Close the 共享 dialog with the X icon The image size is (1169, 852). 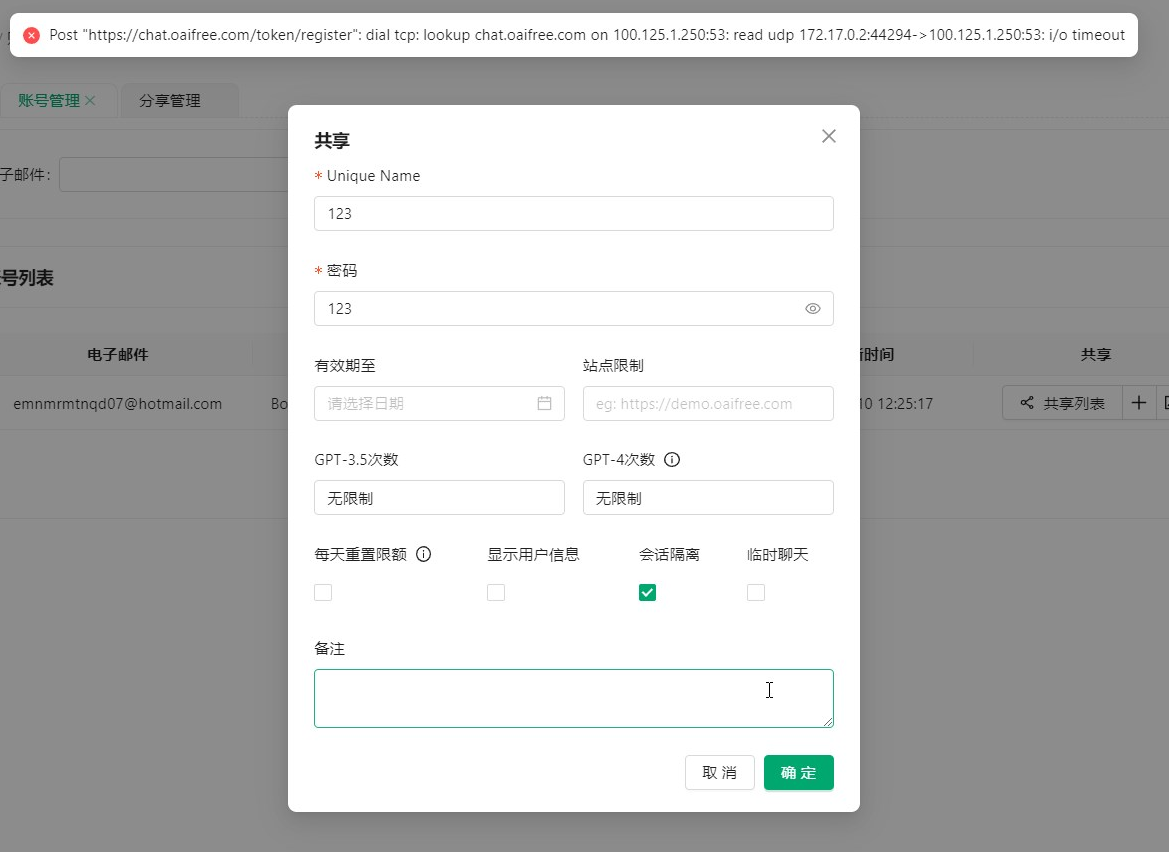[x=828, y=136]
